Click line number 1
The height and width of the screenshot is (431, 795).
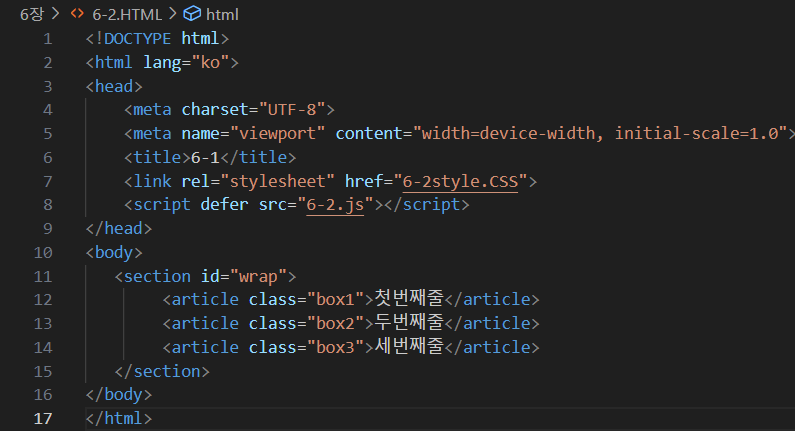point(48,39)
